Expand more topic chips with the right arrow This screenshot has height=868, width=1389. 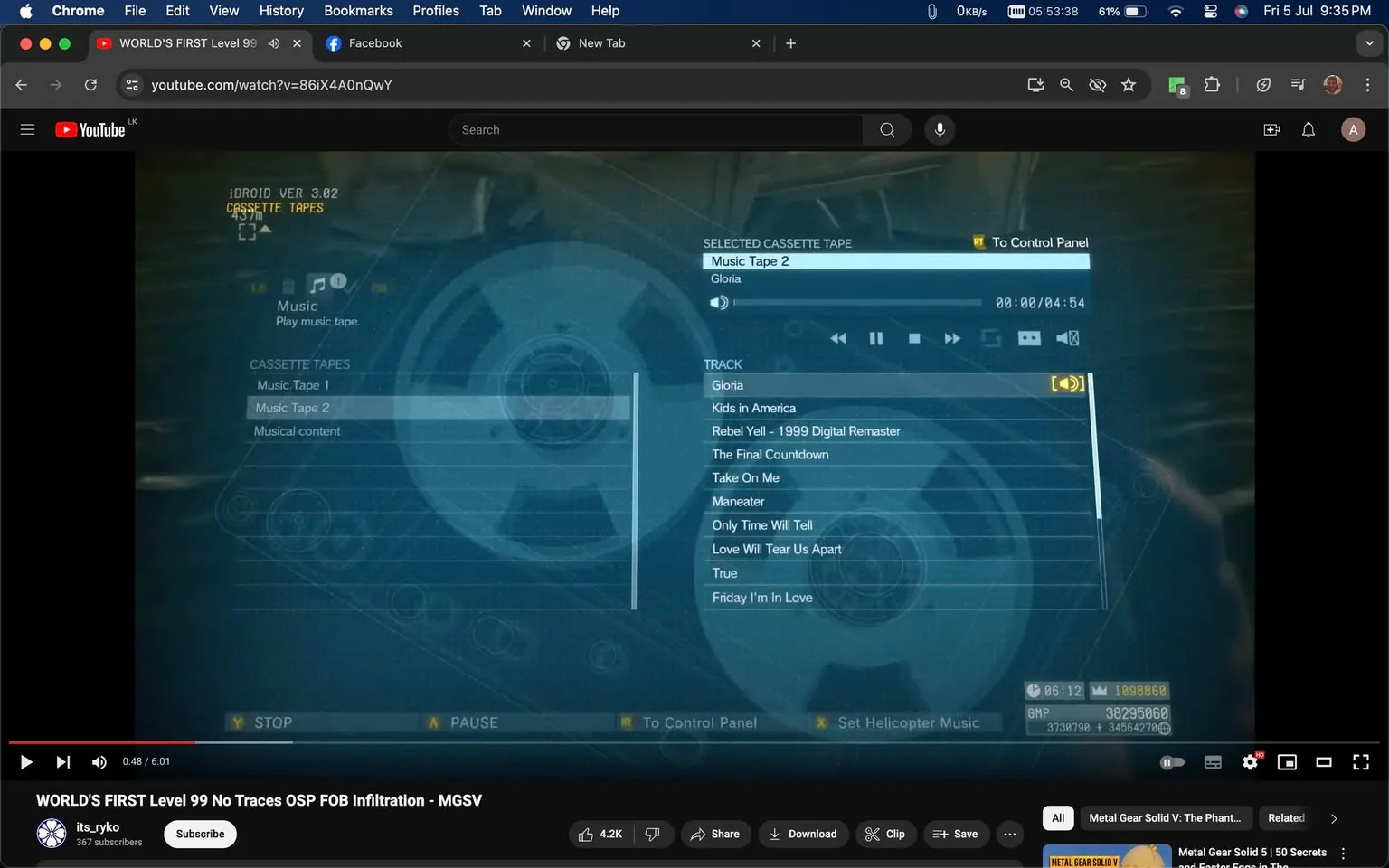[1334, 817]
